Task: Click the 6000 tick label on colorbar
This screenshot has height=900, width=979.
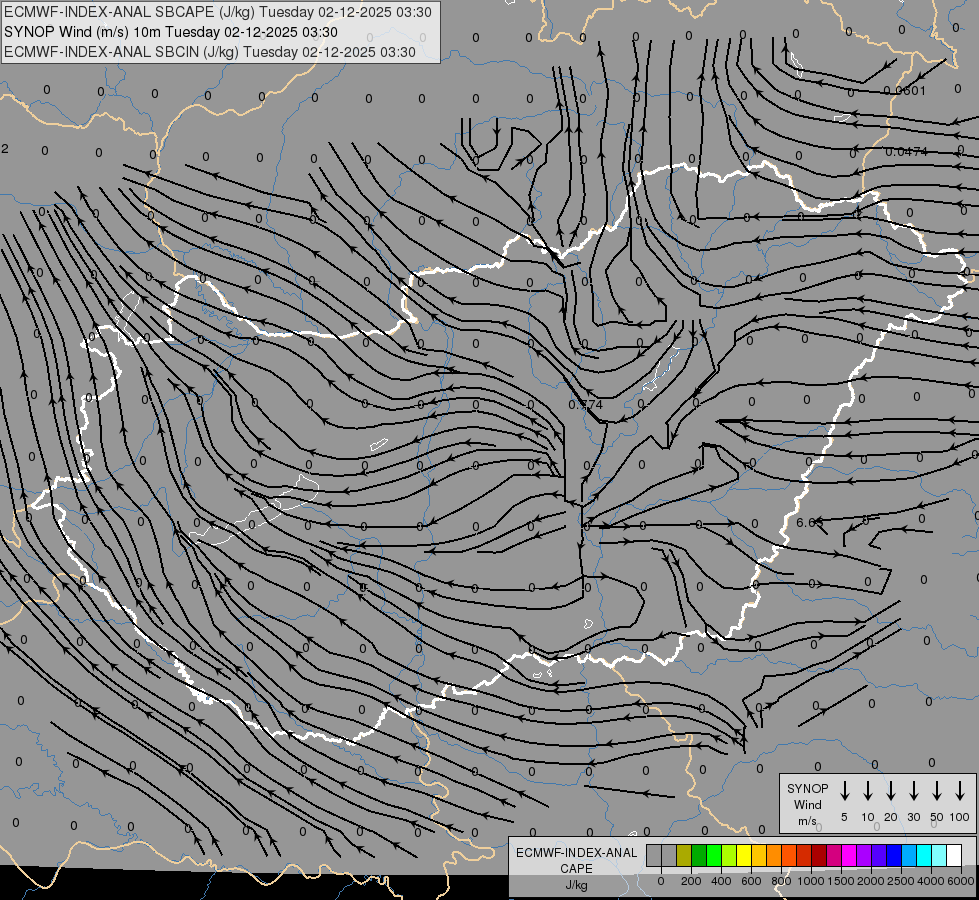Action: coord(960,881)
